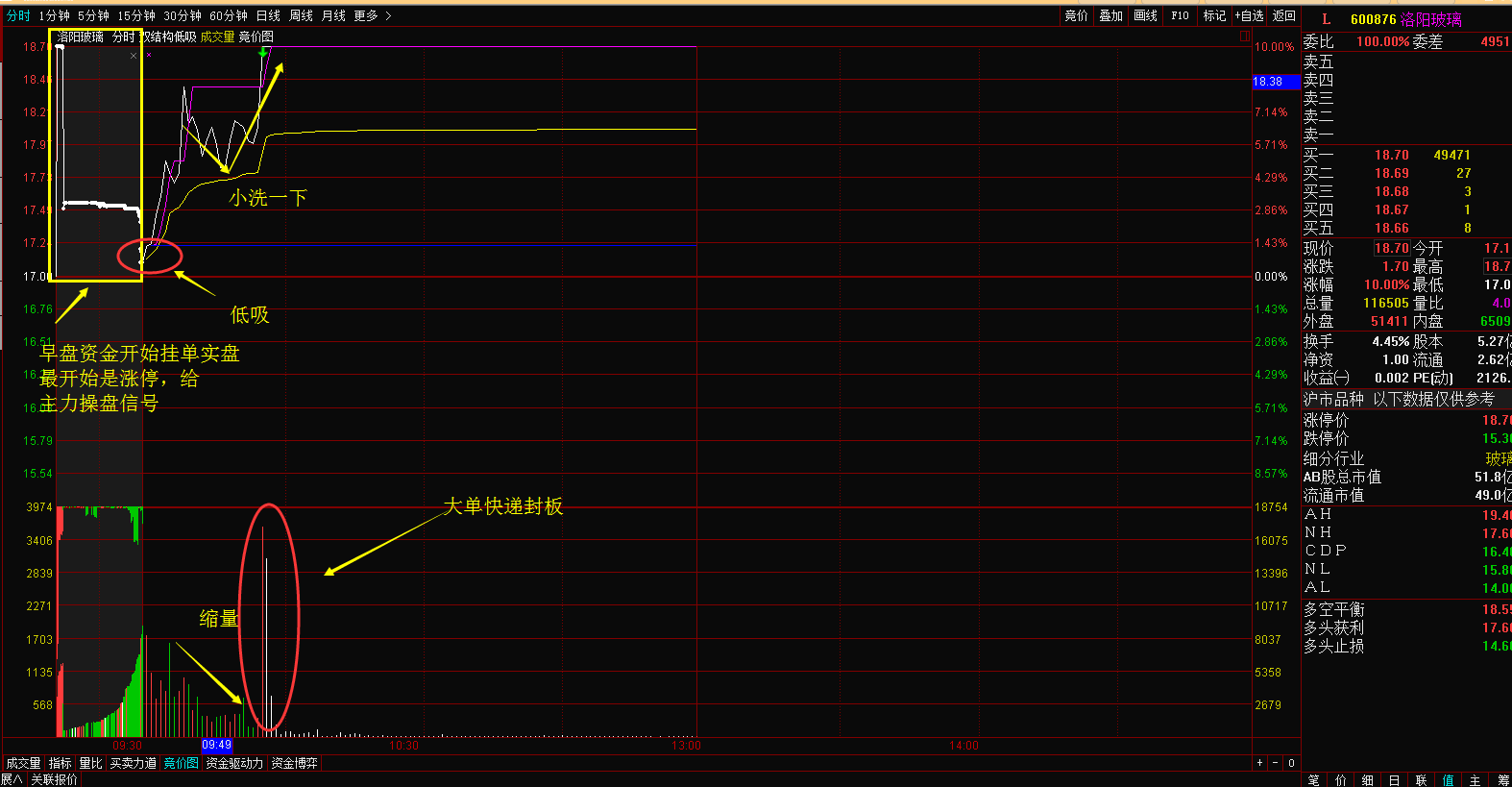
Task: Select the 60分钟 period
Action: (228, 15)
